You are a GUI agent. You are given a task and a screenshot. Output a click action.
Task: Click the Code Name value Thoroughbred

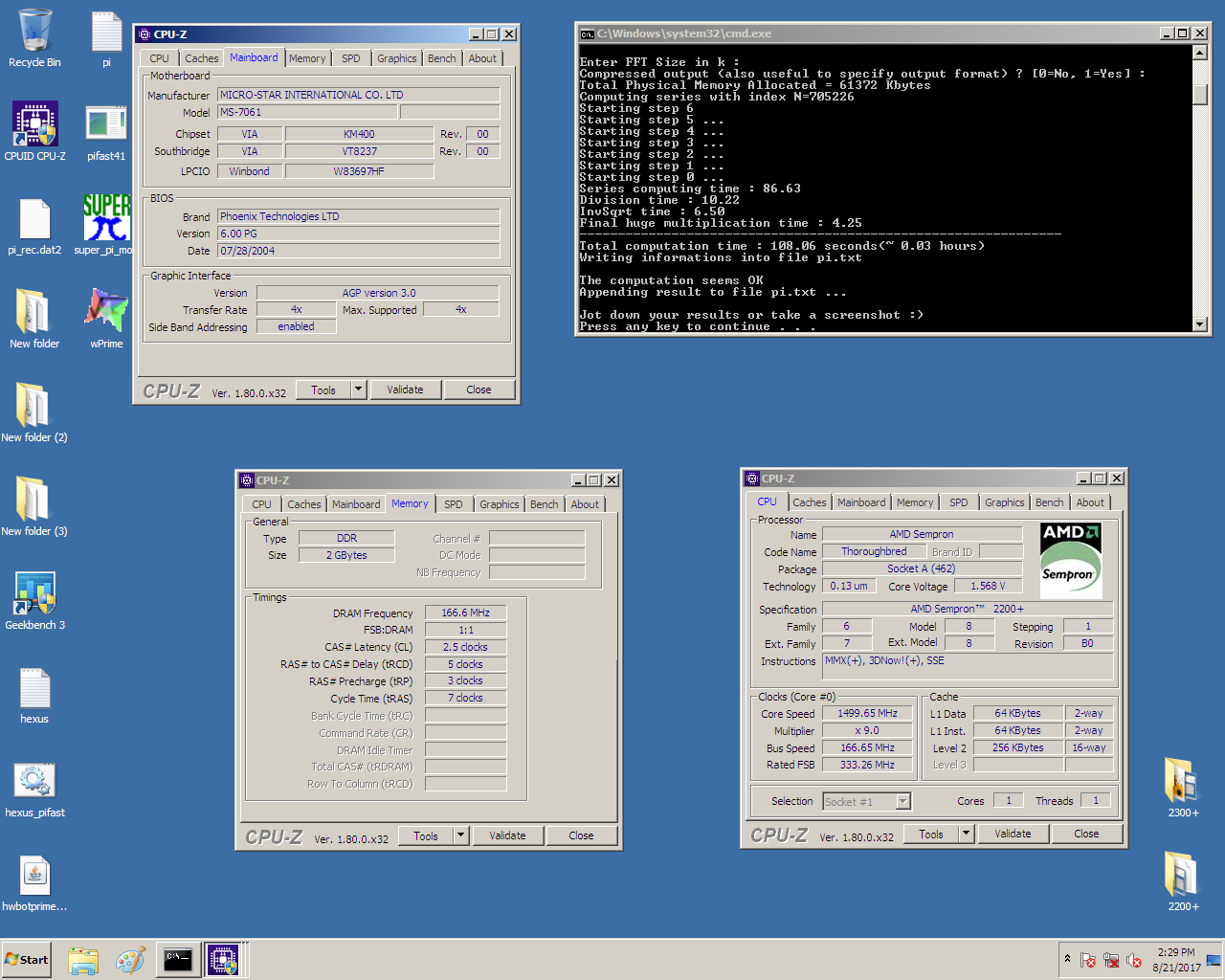(874, 551)
